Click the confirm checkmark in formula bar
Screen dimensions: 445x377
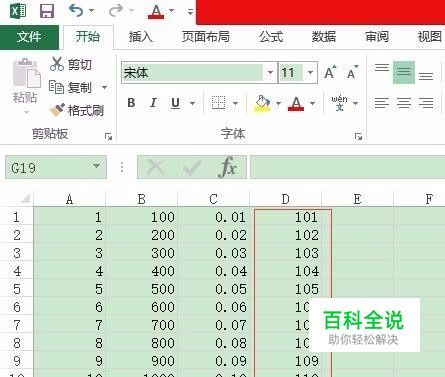coord(192,167)
